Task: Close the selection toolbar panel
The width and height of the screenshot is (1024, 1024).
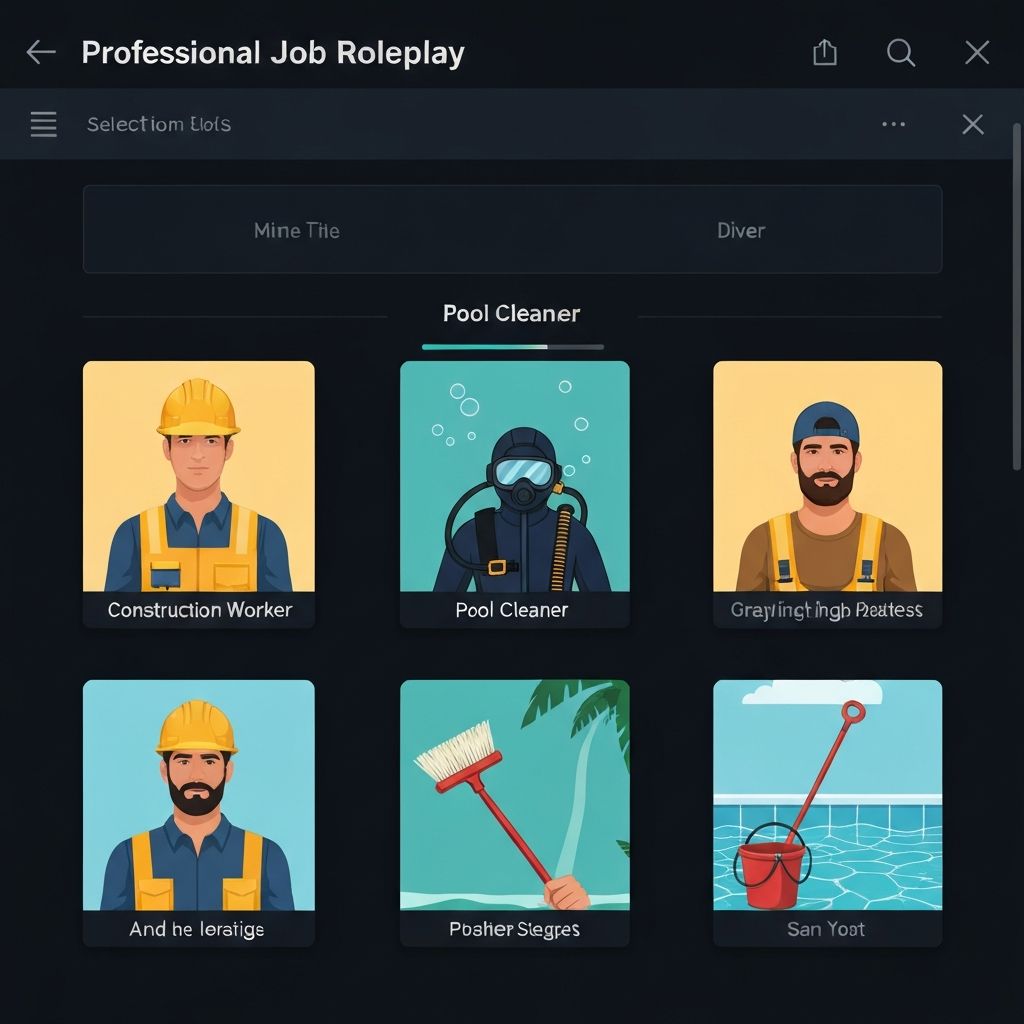Action: click(972, 124)
